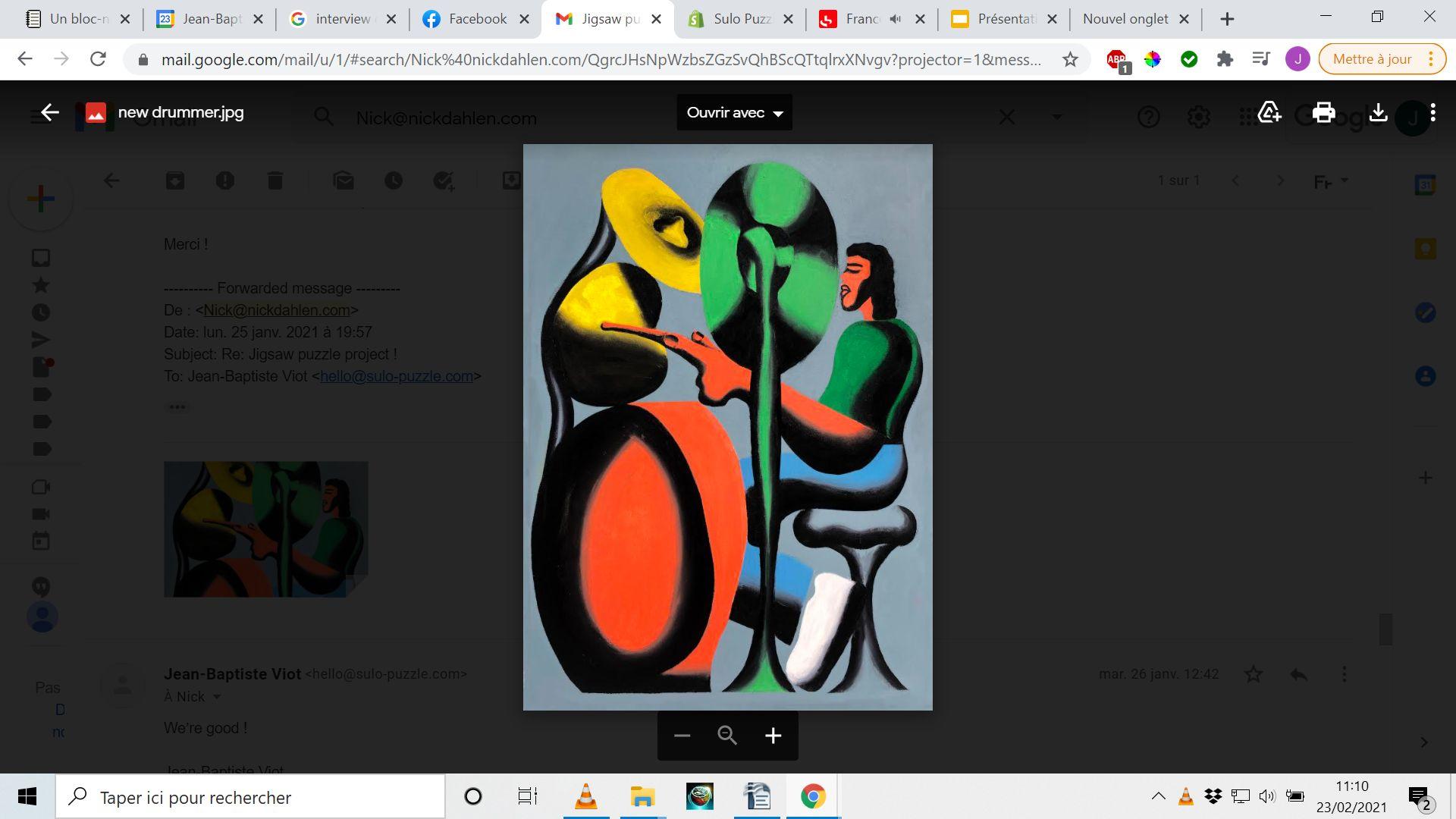This screenshot has height=819, width=1456.
Task: Show hidden system tray icons
Action: (1158, 796)
